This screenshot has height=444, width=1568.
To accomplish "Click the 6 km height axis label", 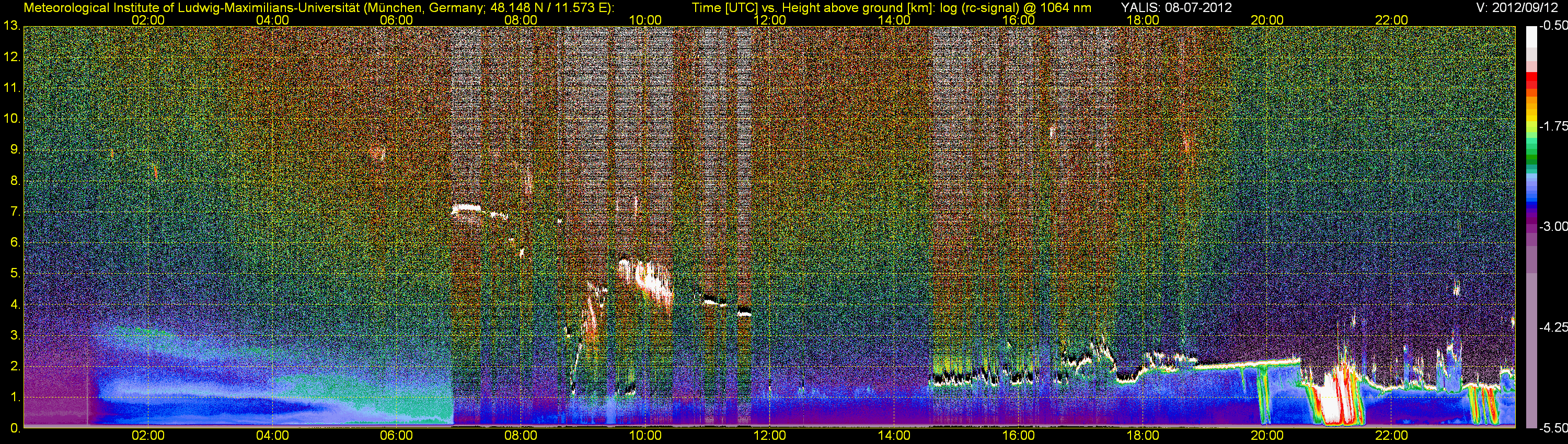I will [15, 243].
